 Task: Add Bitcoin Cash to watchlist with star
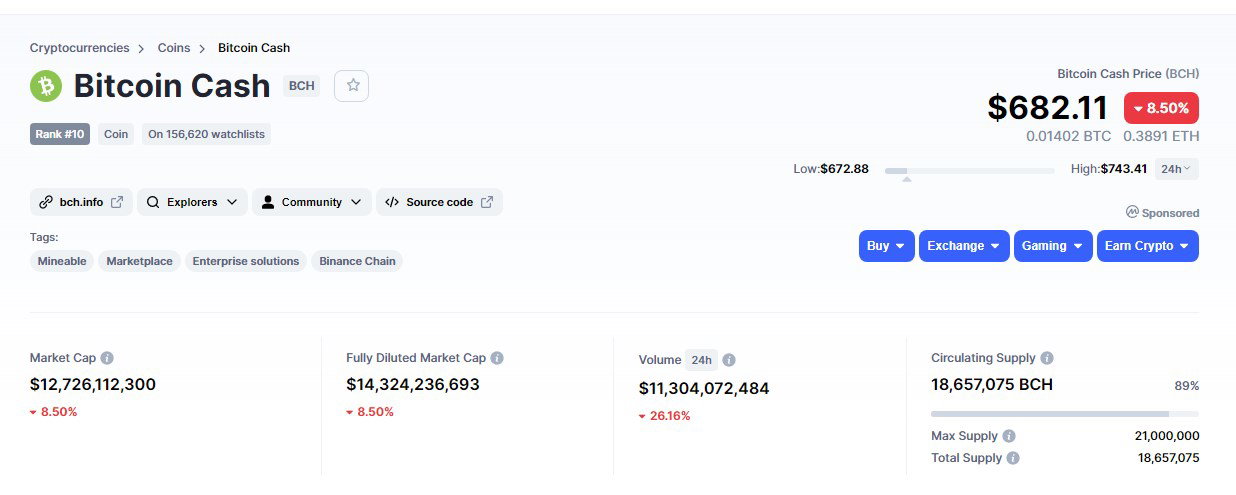tap(352, 86)
